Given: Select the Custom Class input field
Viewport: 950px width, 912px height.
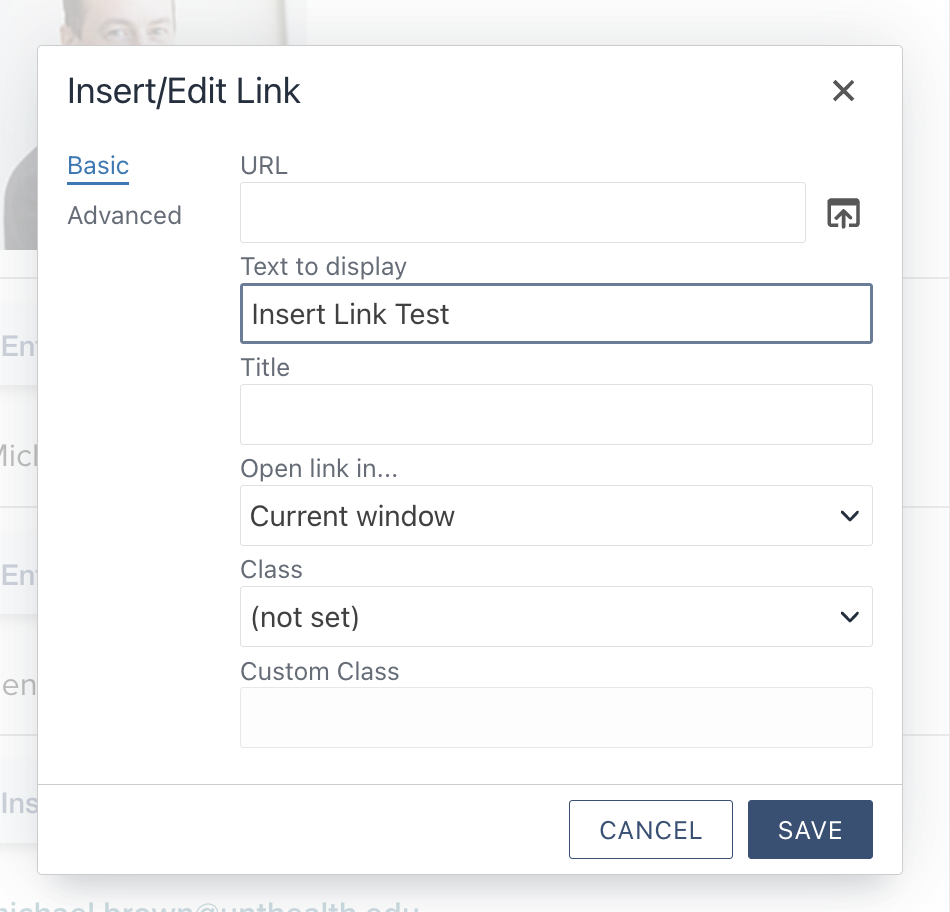Looking at the screenshot, I should 555,717.
